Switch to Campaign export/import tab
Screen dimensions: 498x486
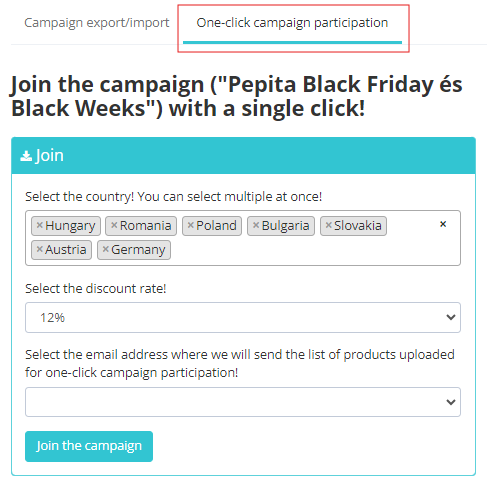coord(97,23)
